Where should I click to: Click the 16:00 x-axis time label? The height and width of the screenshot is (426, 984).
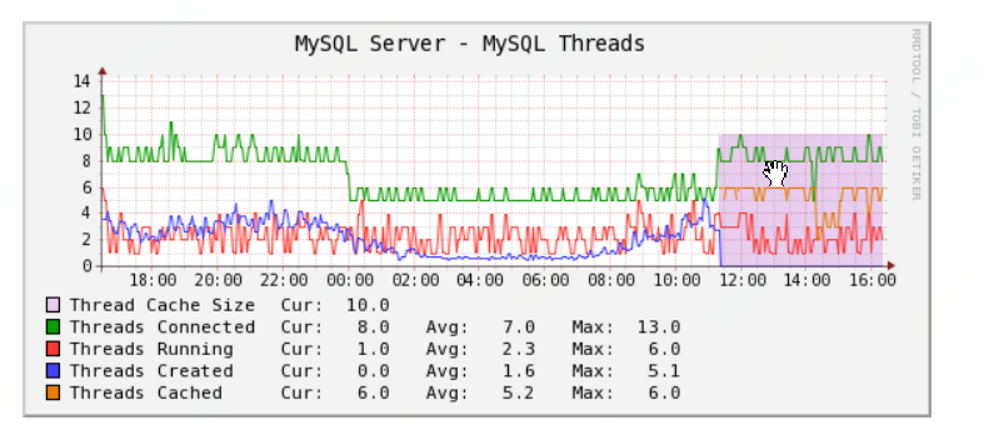[873, 280]
